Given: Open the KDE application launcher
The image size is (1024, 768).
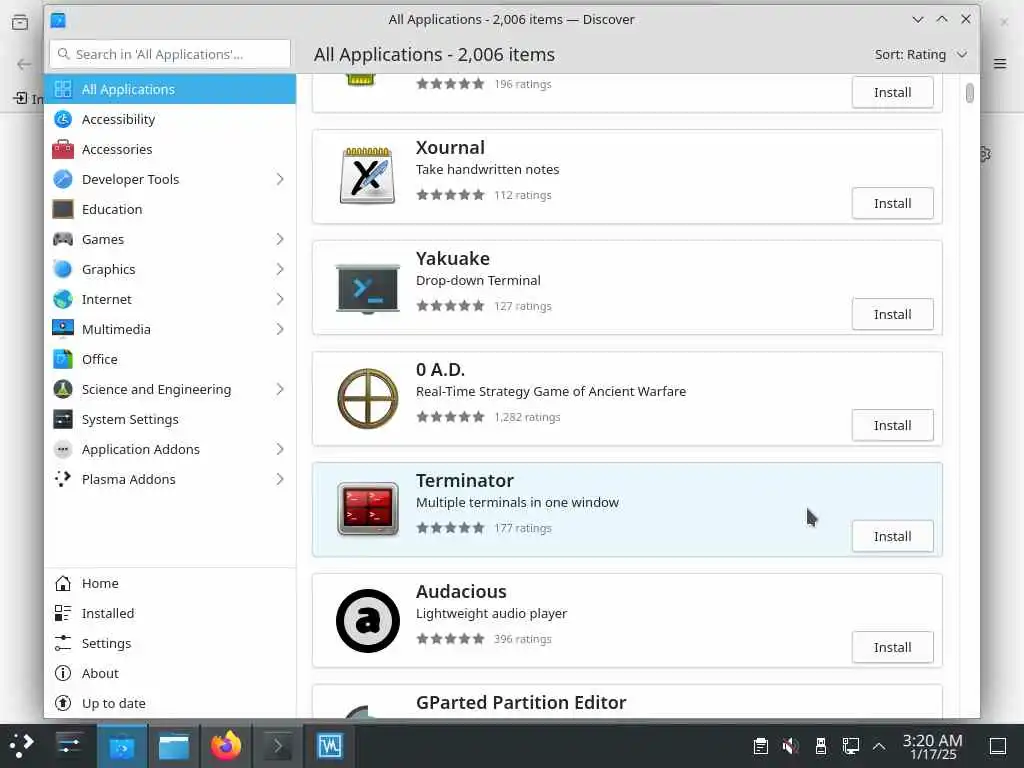Looking at the screenshot, I should pyautogui.click(x=21, y=746).
